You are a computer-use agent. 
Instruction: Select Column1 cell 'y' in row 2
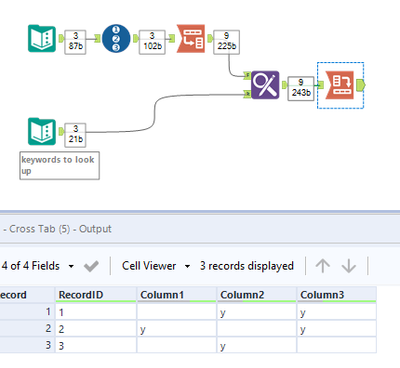(177, 329)
